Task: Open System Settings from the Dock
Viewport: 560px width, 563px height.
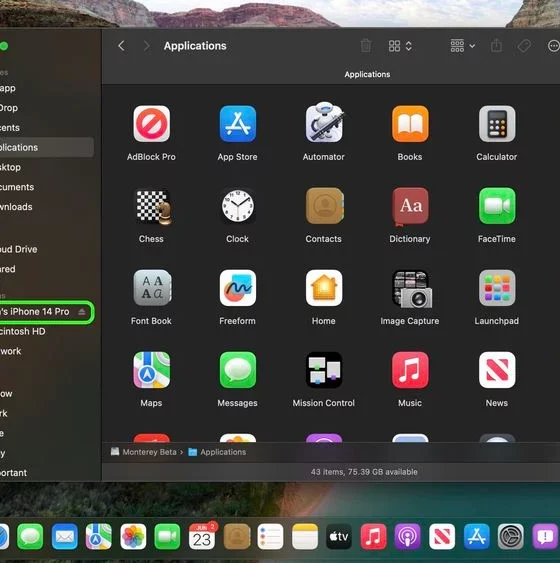Action: click(x=510, y=536)
